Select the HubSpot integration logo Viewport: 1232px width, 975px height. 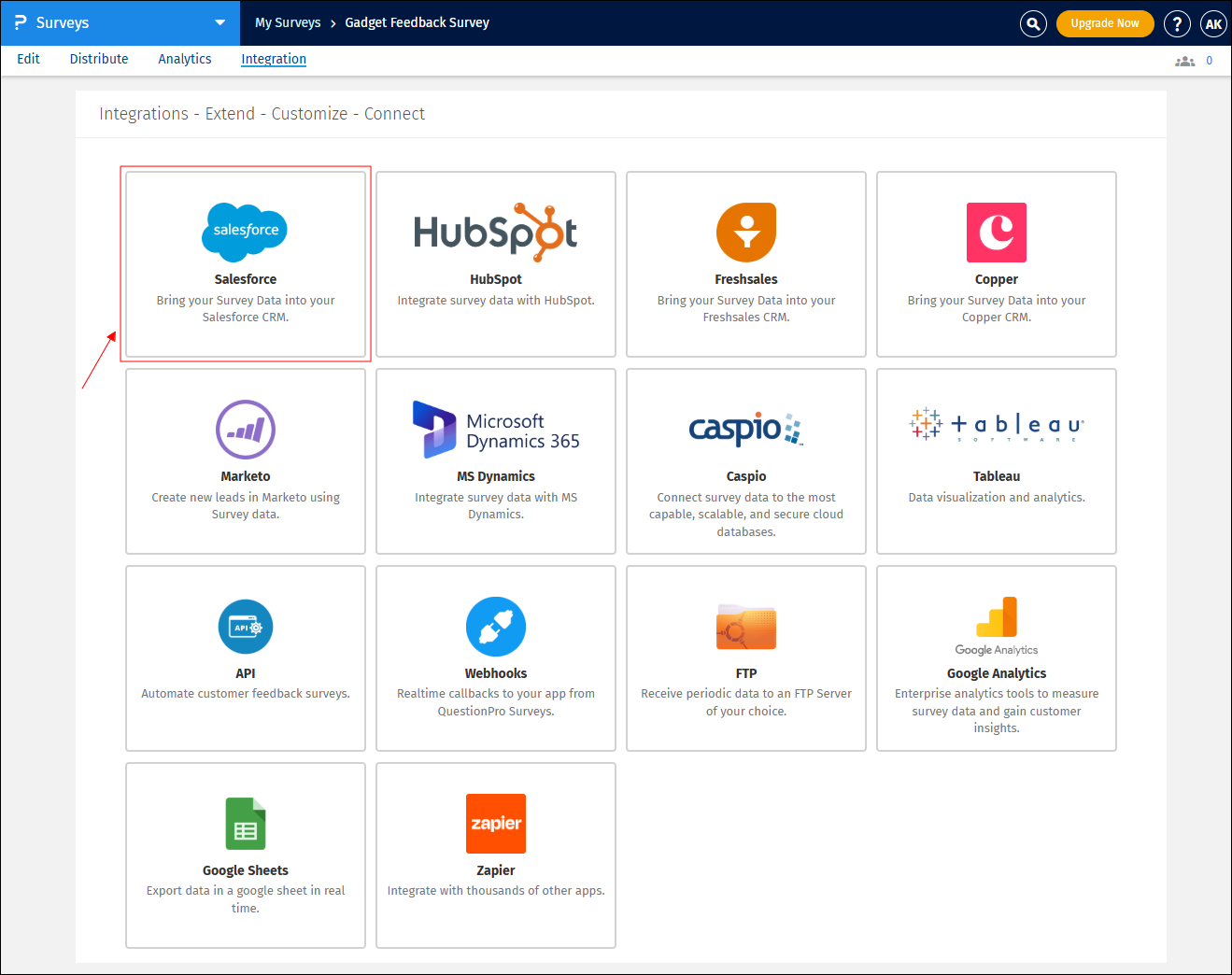(495, 232)
